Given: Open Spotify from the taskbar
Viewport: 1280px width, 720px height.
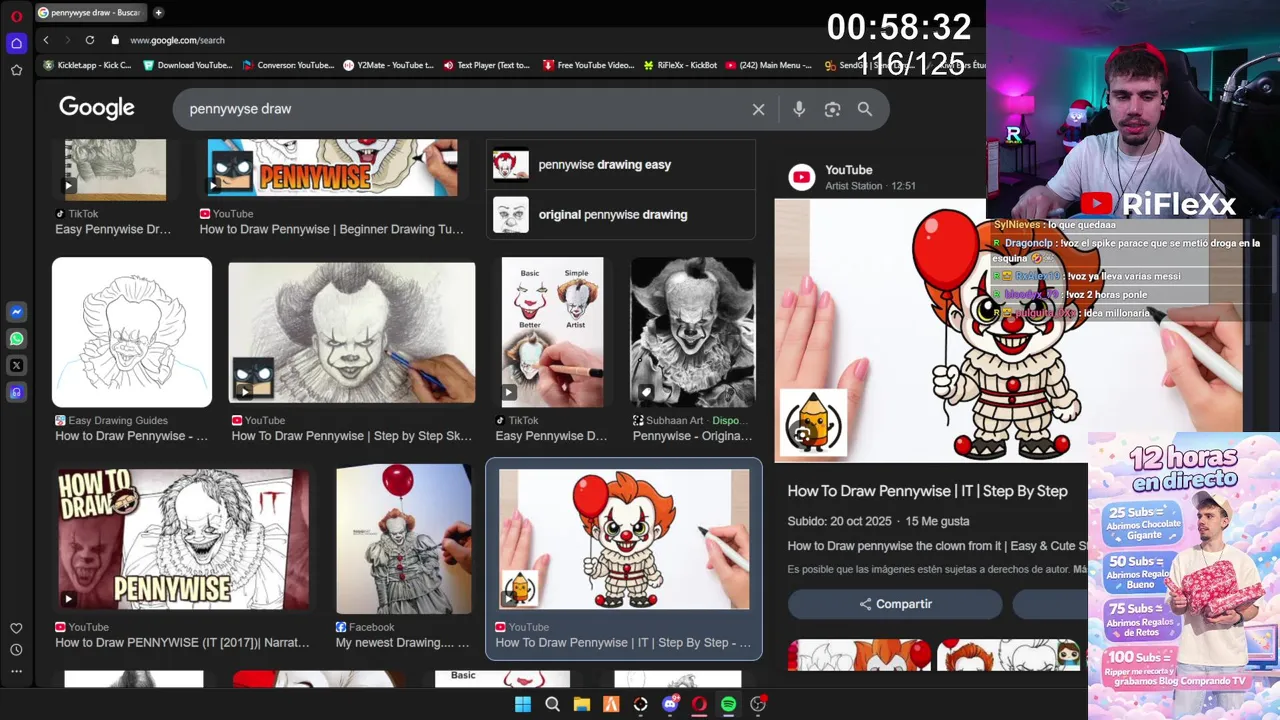Looking at the screenshot, I should [x=729, y=704].
